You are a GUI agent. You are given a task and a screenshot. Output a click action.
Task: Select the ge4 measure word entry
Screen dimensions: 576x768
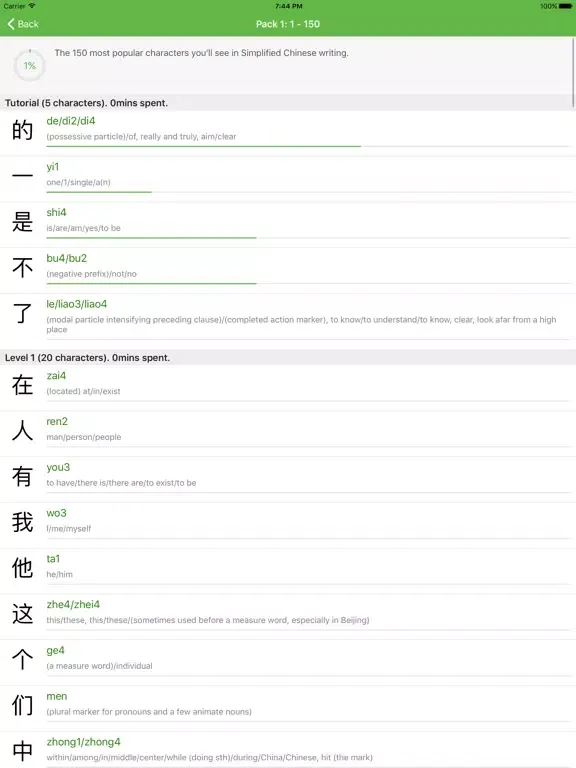(x=288, y=659)
